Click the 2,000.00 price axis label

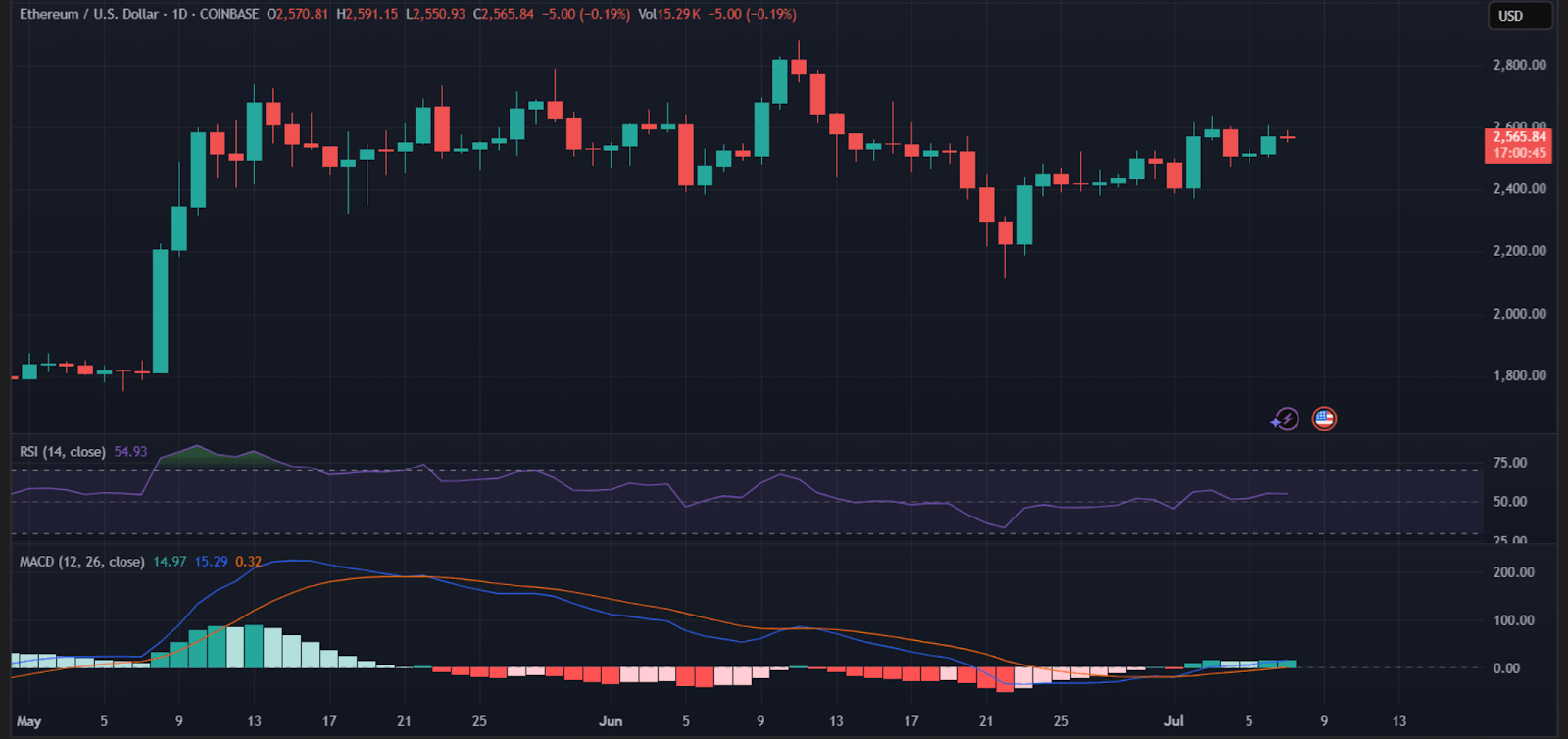[1519, 314]
